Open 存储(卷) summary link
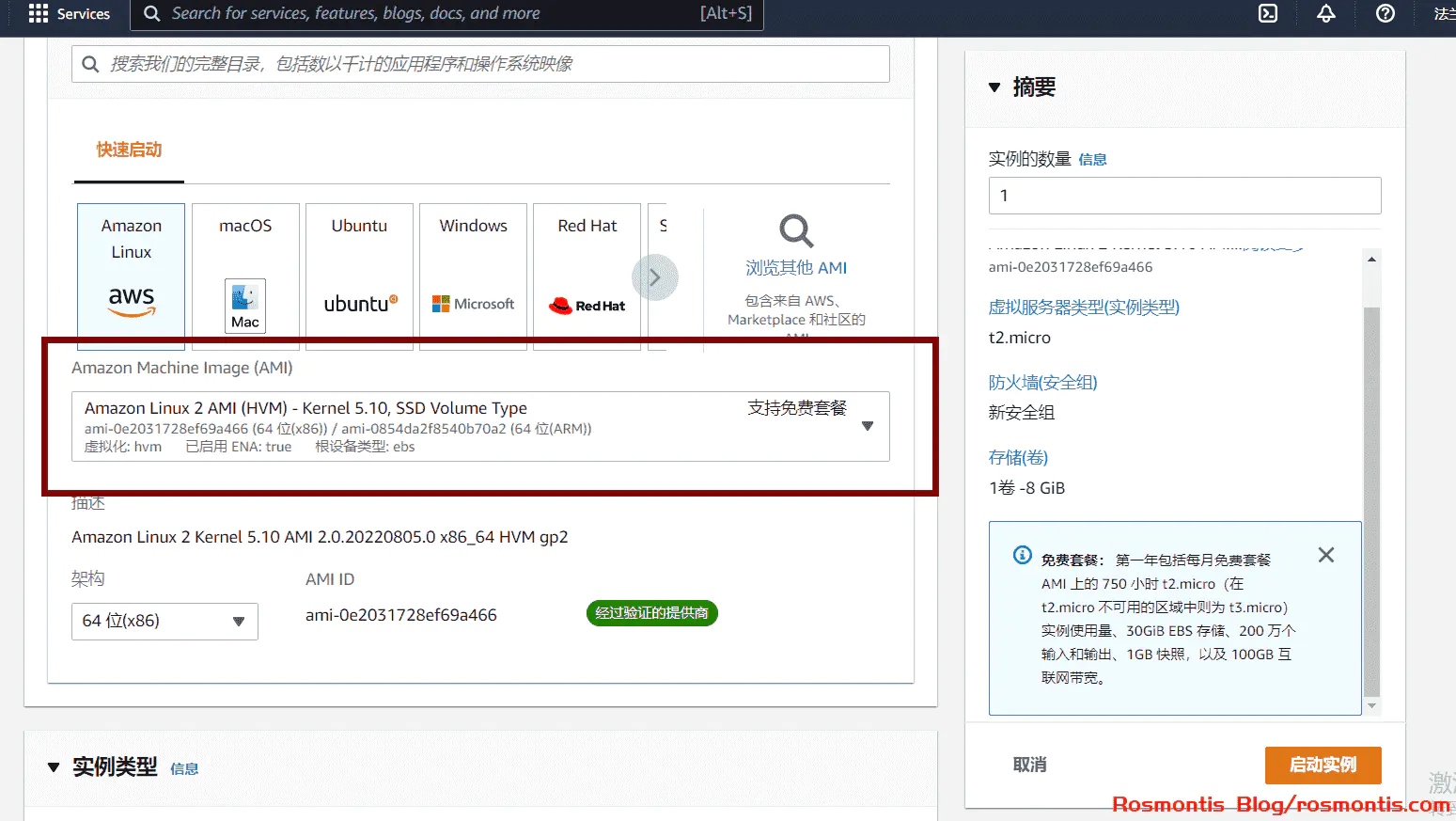Viewport: 1456px width, 821px height. click(x=1018, y=457)
